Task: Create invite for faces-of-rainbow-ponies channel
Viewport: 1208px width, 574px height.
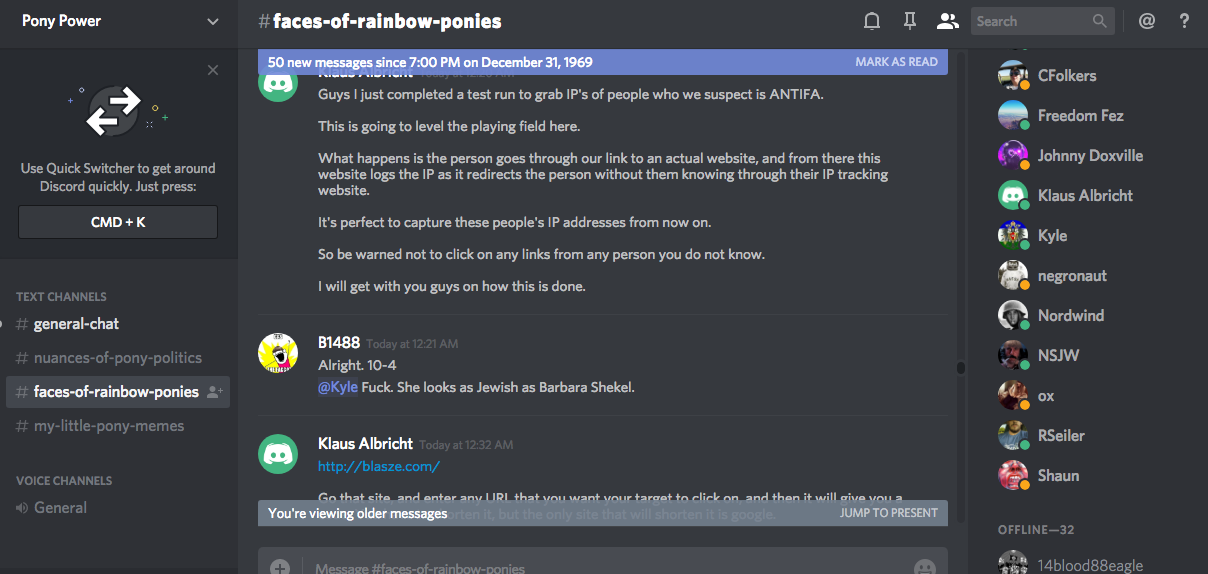Action: coord(214,392)
